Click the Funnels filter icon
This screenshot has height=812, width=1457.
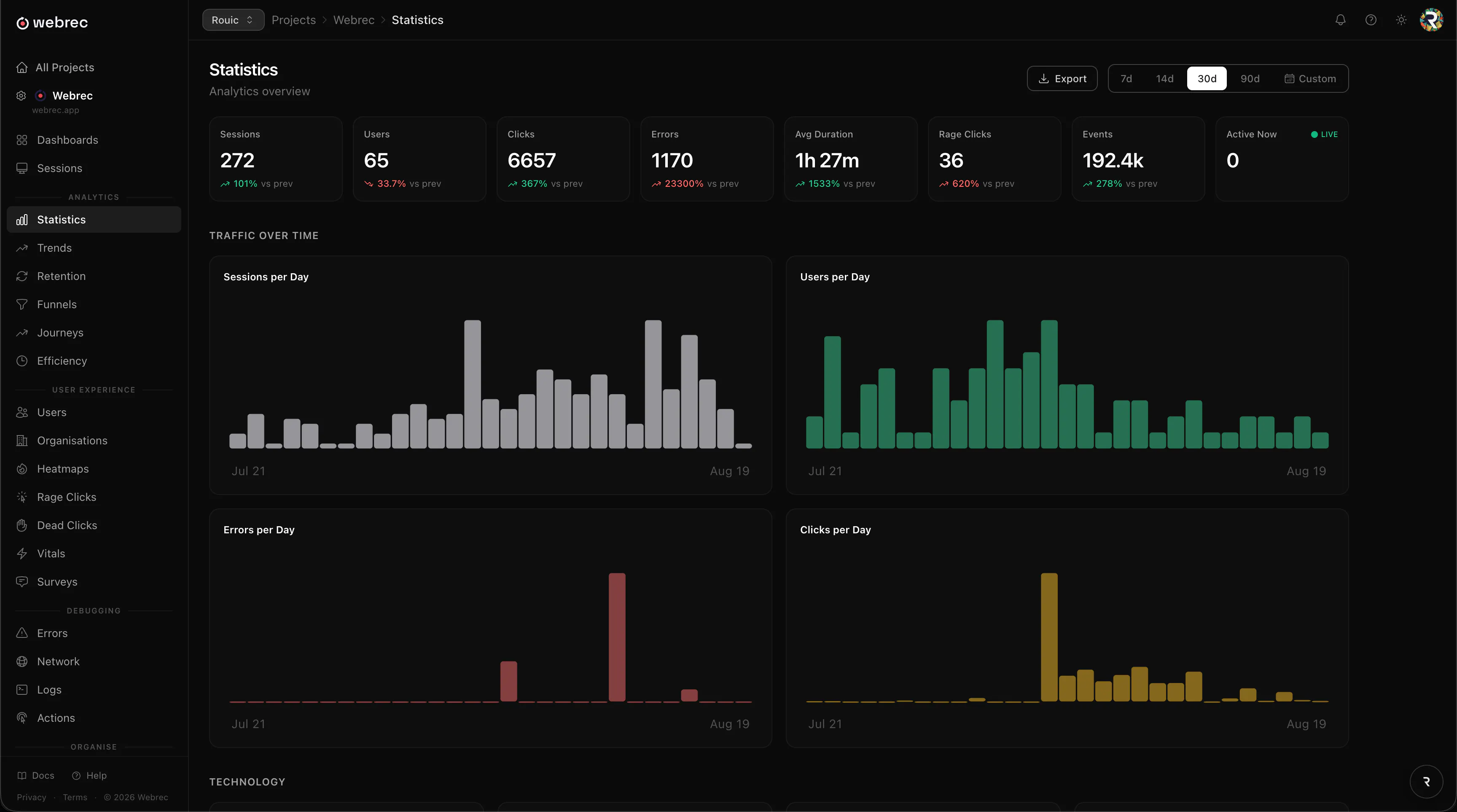(22, 305)
